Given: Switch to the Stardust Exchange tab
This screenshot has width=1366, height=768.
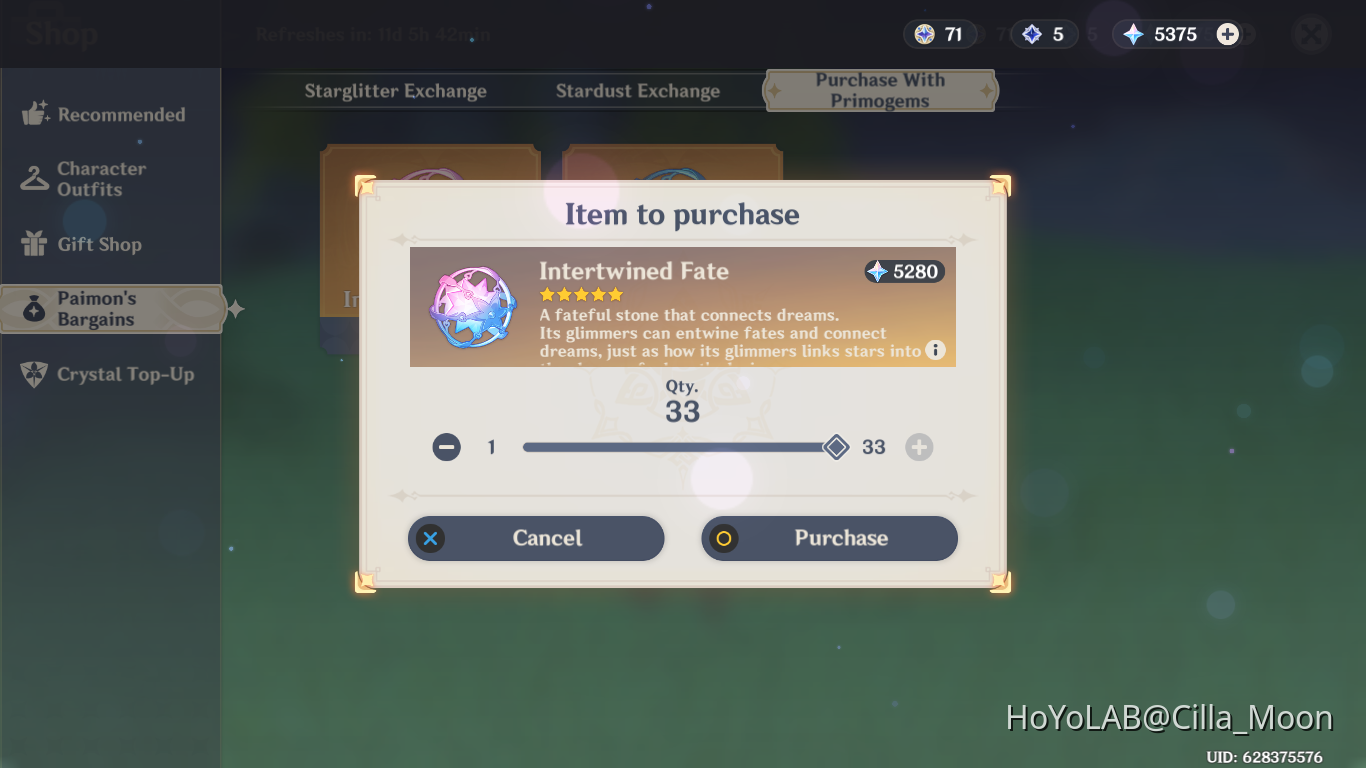Looking at the screenshot, I should tap(638, 91).
